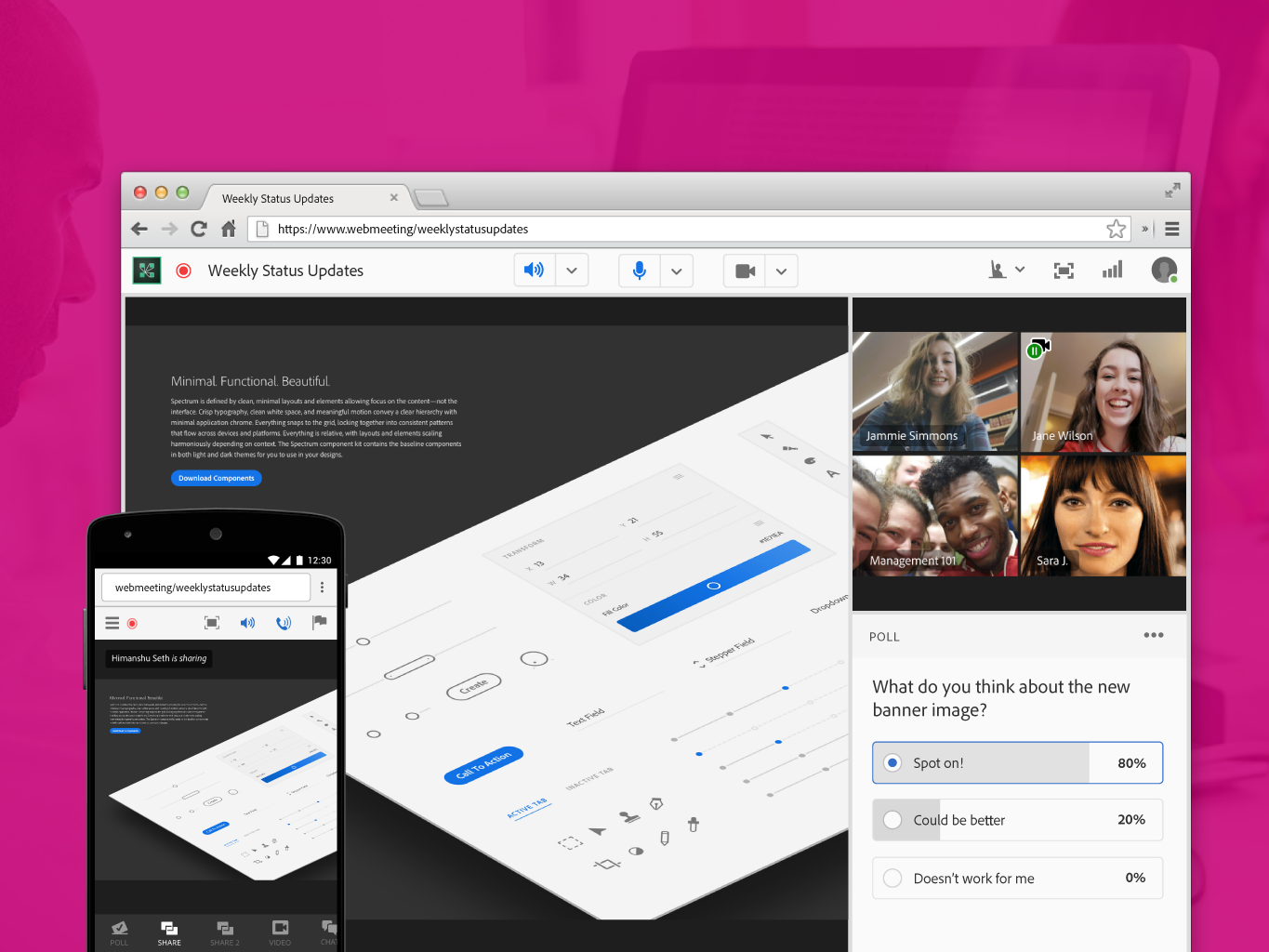Click the Create pill button in artwork
The height and width of the screenshot is (952, 1269).
click(474, 686)
